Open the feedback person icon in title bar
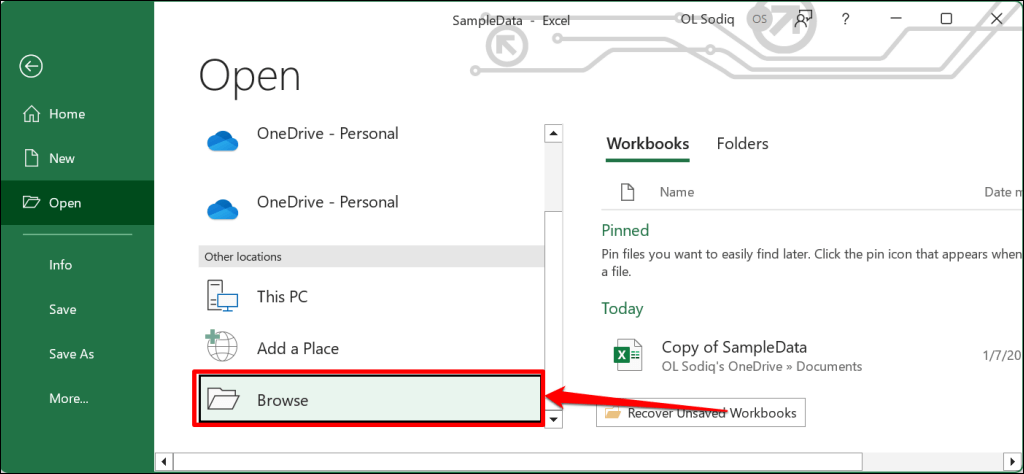The height and width of the screenshot is (474, 1024). 802,19
